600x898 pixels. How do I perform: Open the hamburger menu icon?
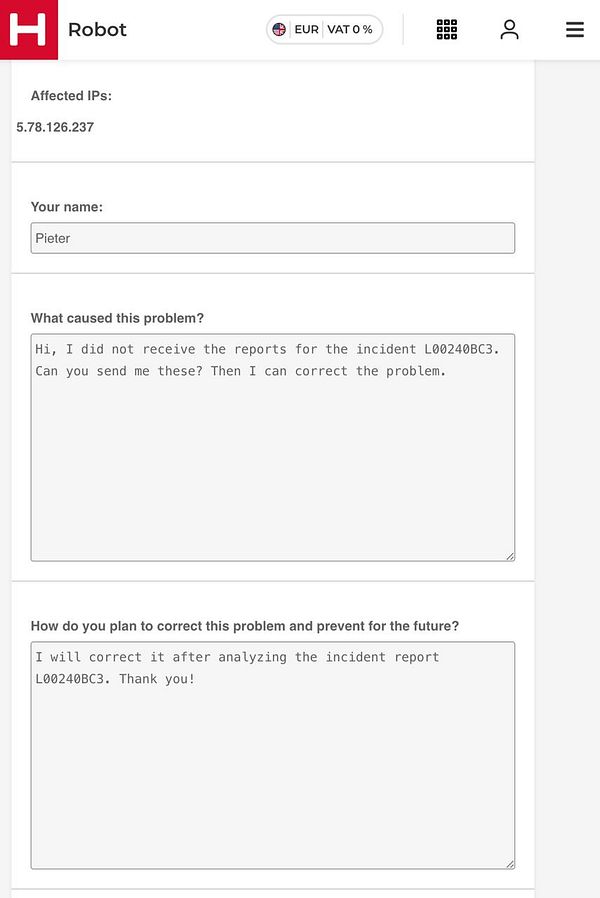point(574,29)
